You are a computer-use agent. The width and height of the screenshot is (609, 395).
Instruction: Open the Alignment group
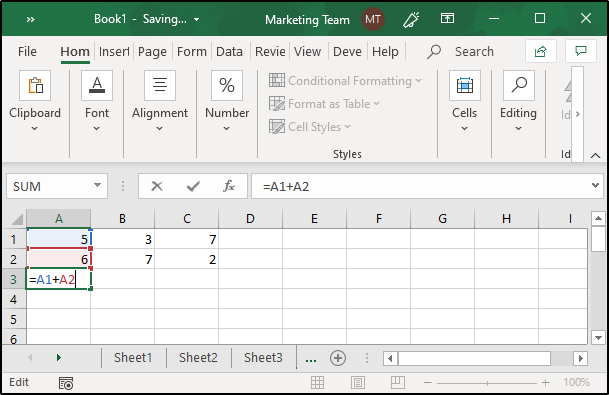160,102
